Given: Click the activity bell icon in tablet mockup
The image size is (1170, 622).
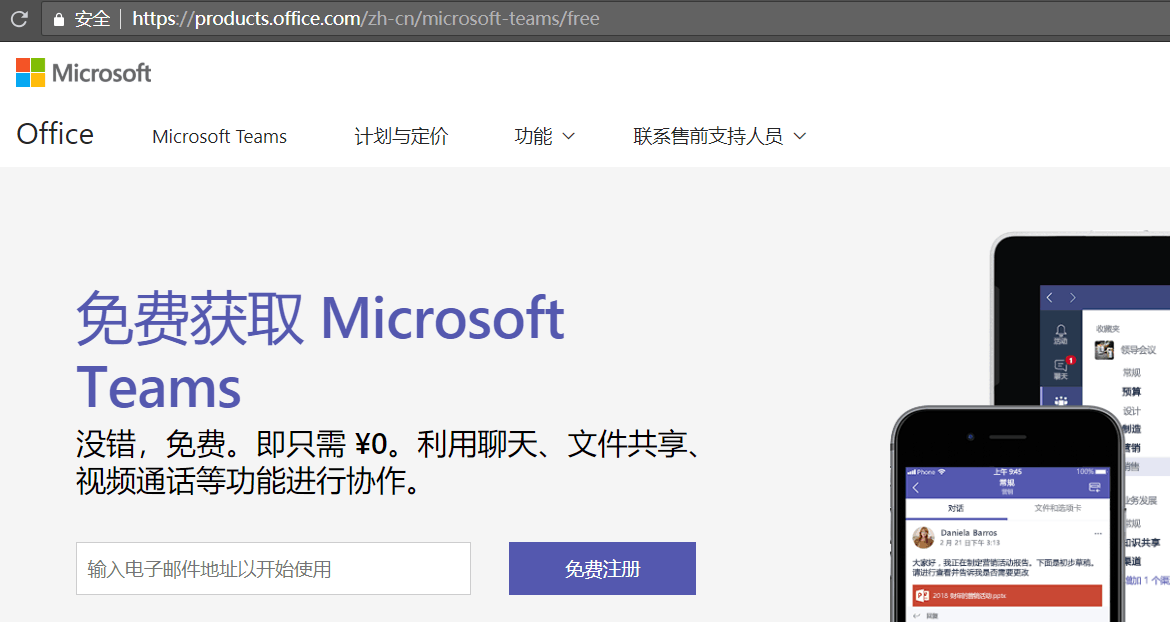Looking at the screenshot, I should point(1060,334).
